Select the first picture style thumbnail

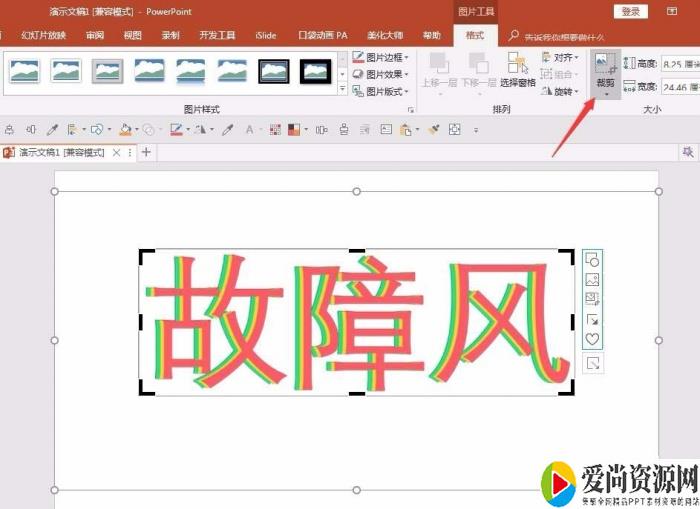click(25, 71)
